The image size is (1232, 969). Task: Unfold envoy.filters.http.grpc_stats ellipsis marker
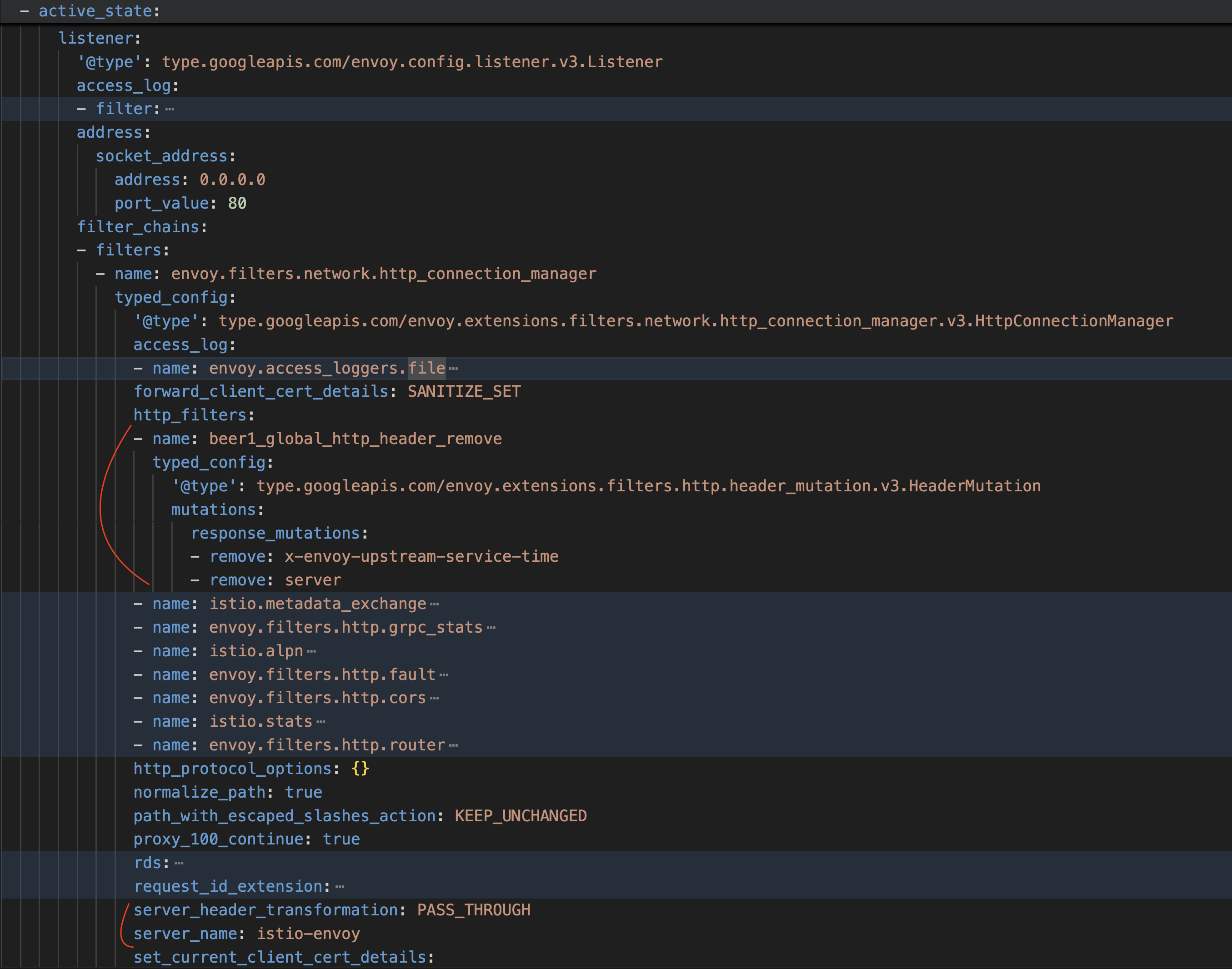[491, 628]
